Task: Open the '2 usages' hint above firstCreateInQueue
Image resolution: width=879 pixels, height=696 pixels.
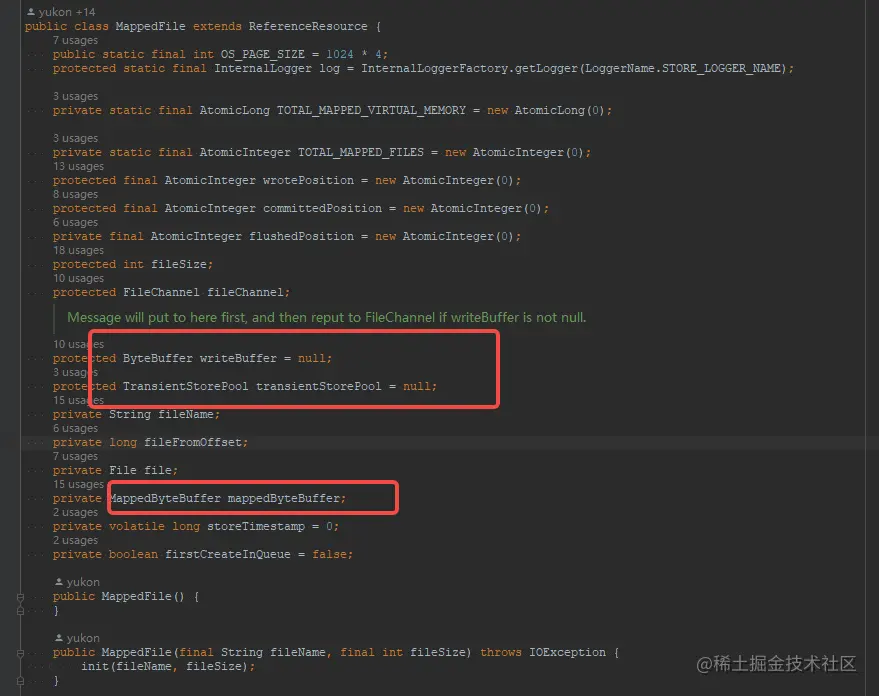Action: pos(75,540)
